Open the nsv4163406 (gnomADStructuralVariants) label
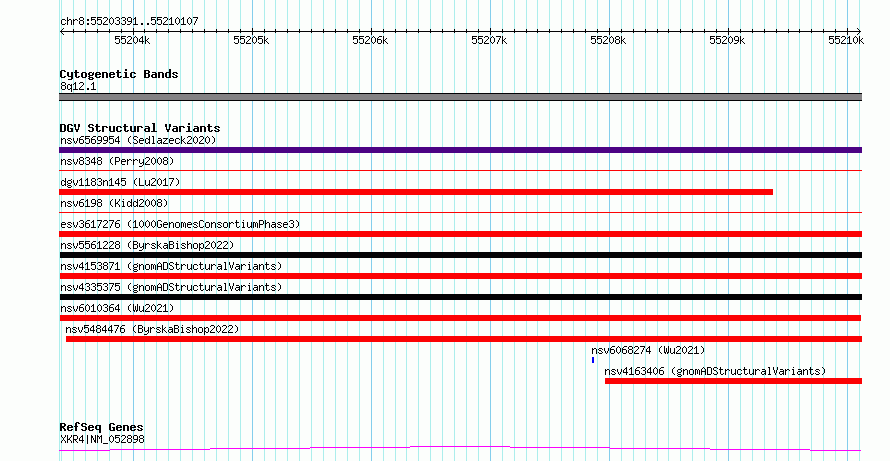Screen dimensions: 890x461 pos(715,371)
